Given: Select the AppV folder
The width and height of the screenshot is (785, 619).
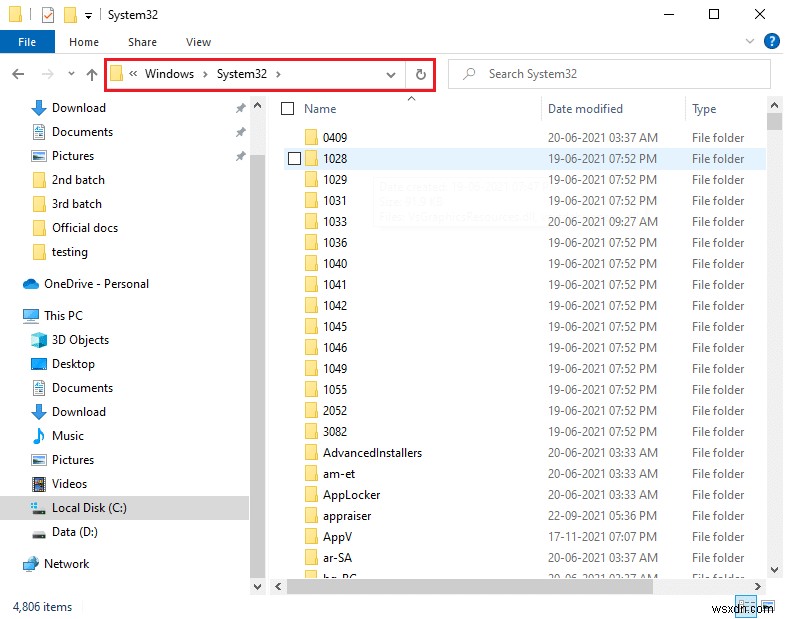Looking at the screenshot, I should point(337,537).
